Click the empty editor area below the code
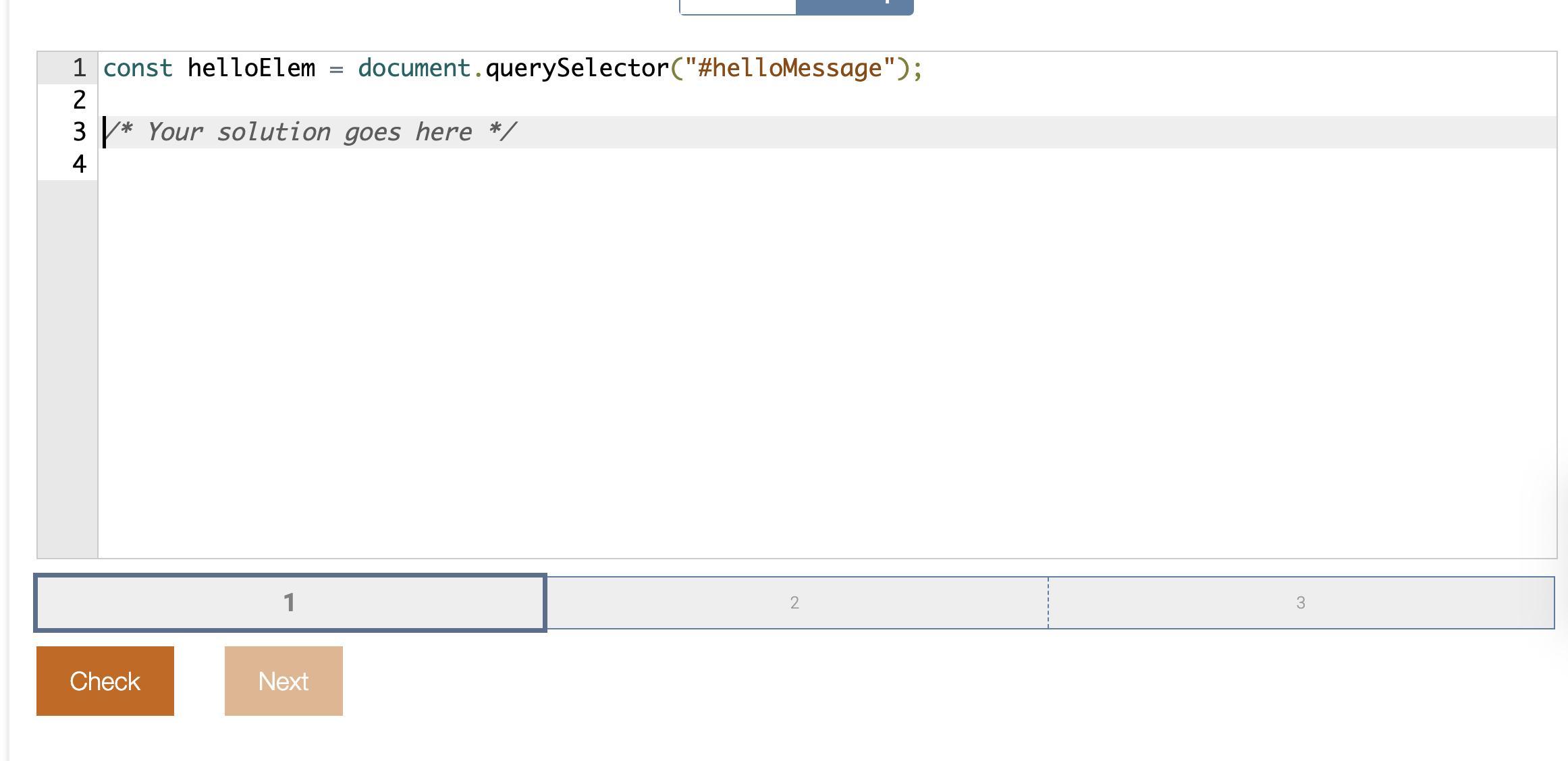The height and width of the screenshot is (761, 1568). [x=810, y=371]
